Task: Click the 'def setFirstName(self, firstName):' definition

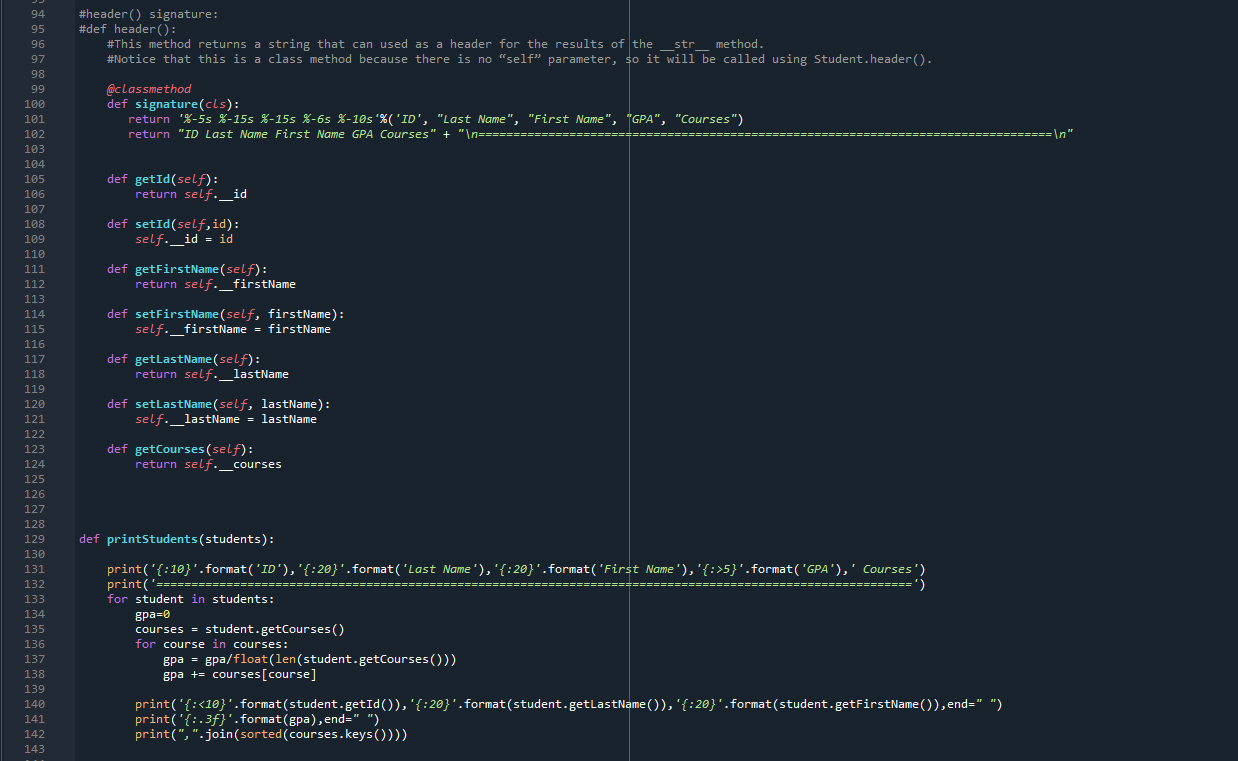Action: 226,314
